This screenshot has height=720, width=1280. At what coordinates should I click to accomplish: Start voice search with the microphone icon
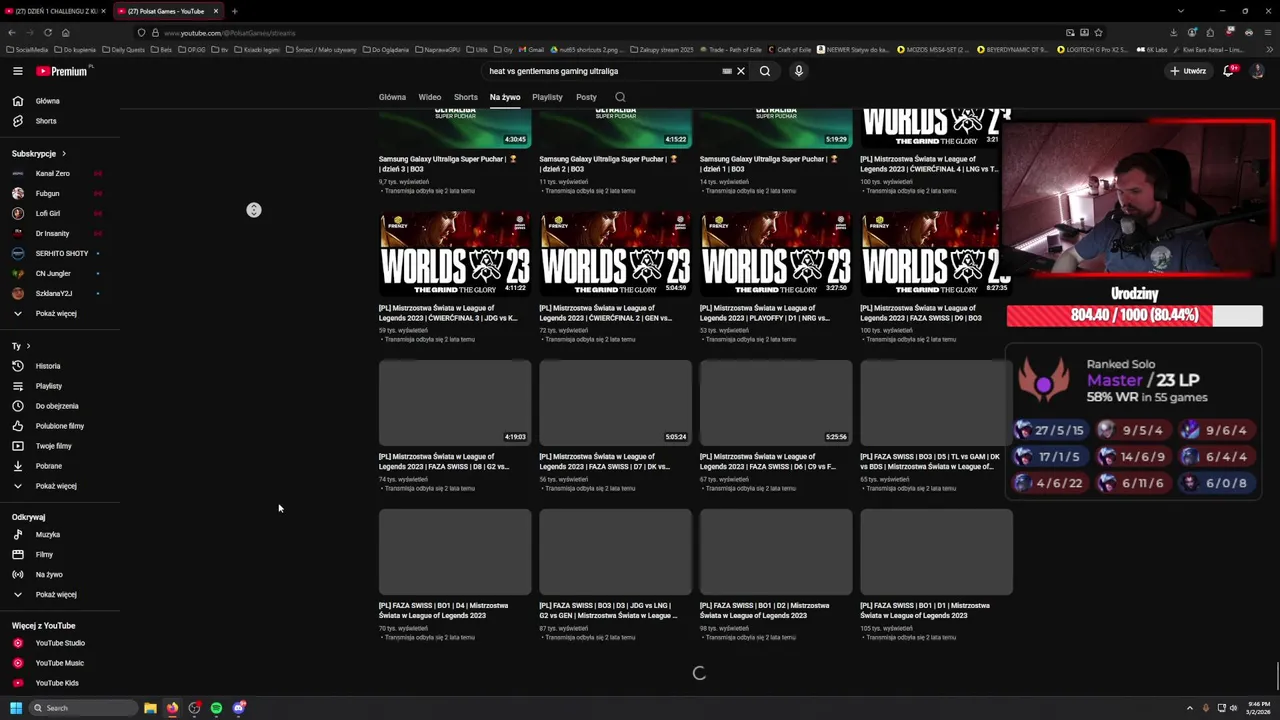[x=798, y=71]
